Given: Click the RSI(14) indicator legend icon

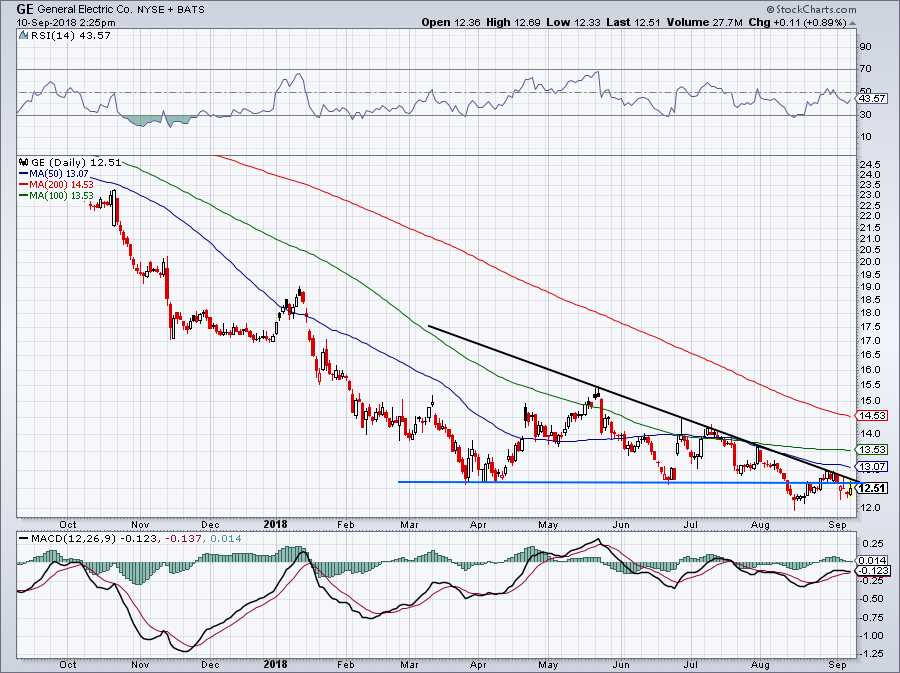Looking at the screenshot, I should pyautogui.click(x=23, y=36).
